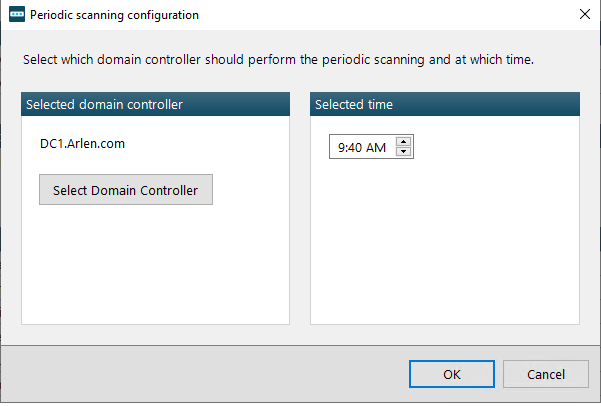Click the instruction text about periodic scanning
Image resolution: width=601 pixels, height=406 pixels.
278,59
